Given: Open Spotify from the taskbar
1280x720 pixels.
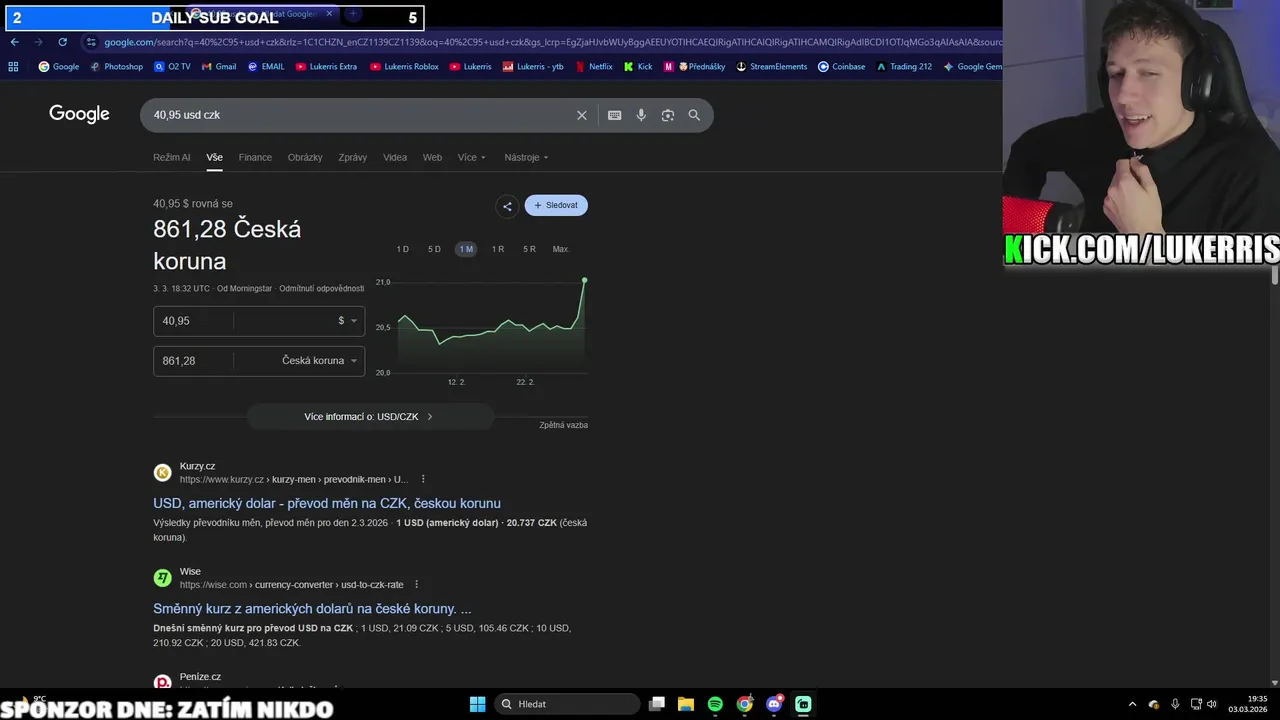Looking at the screenshot, I should click(x=715, y=704).
